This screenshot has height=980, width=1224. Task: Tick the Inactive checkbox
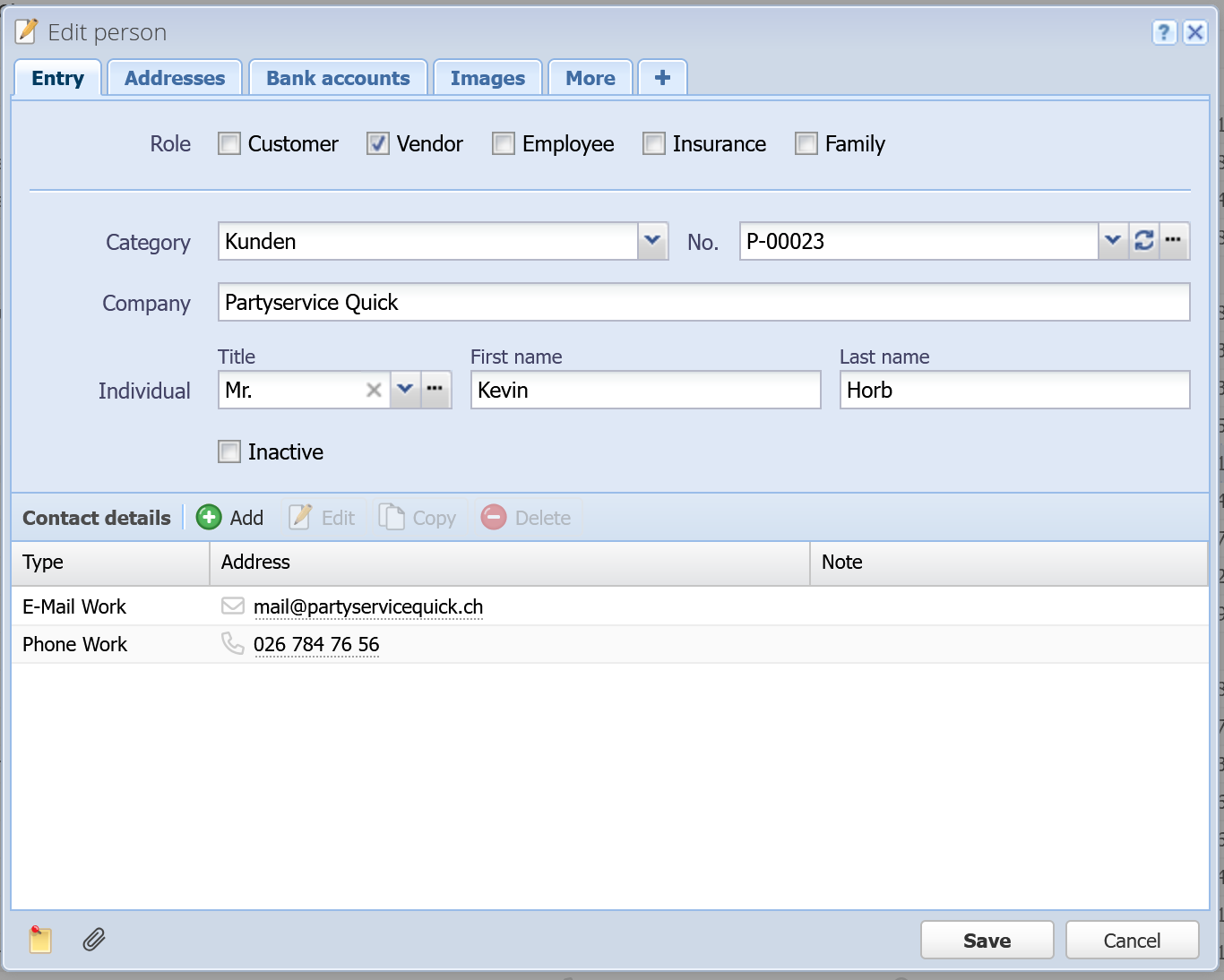click(229, 451)
